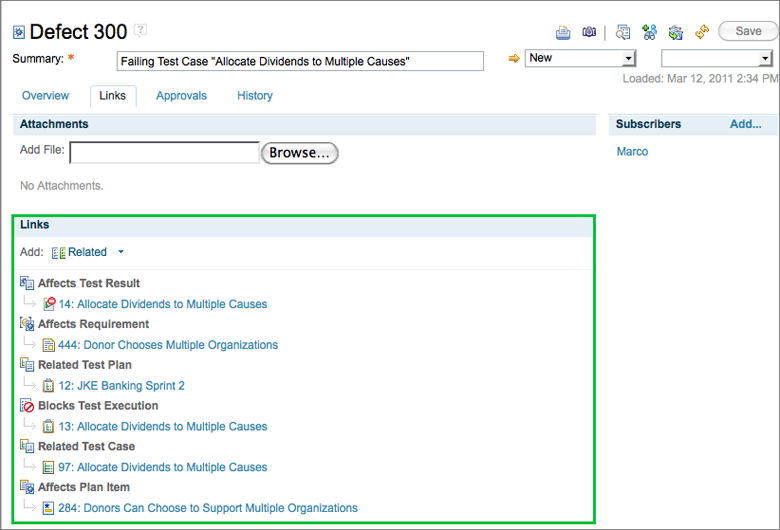Screen dimensions: 780x530
Task: Click the orange state arrow icon
Action: click(514, 59)
